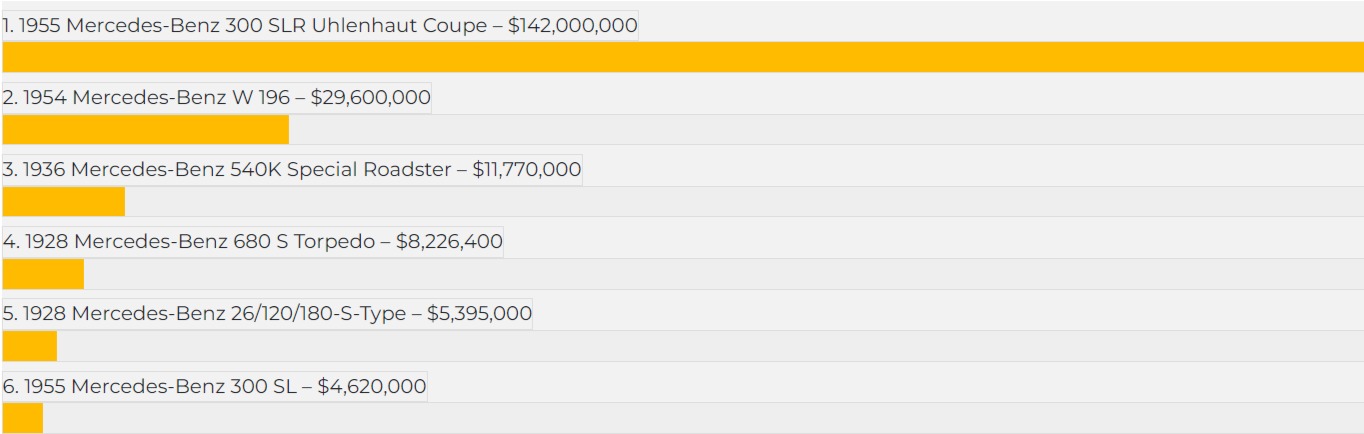Click the yellow bar under W 196
Screen dimensions: 1364x434
[x=145, y=130]
